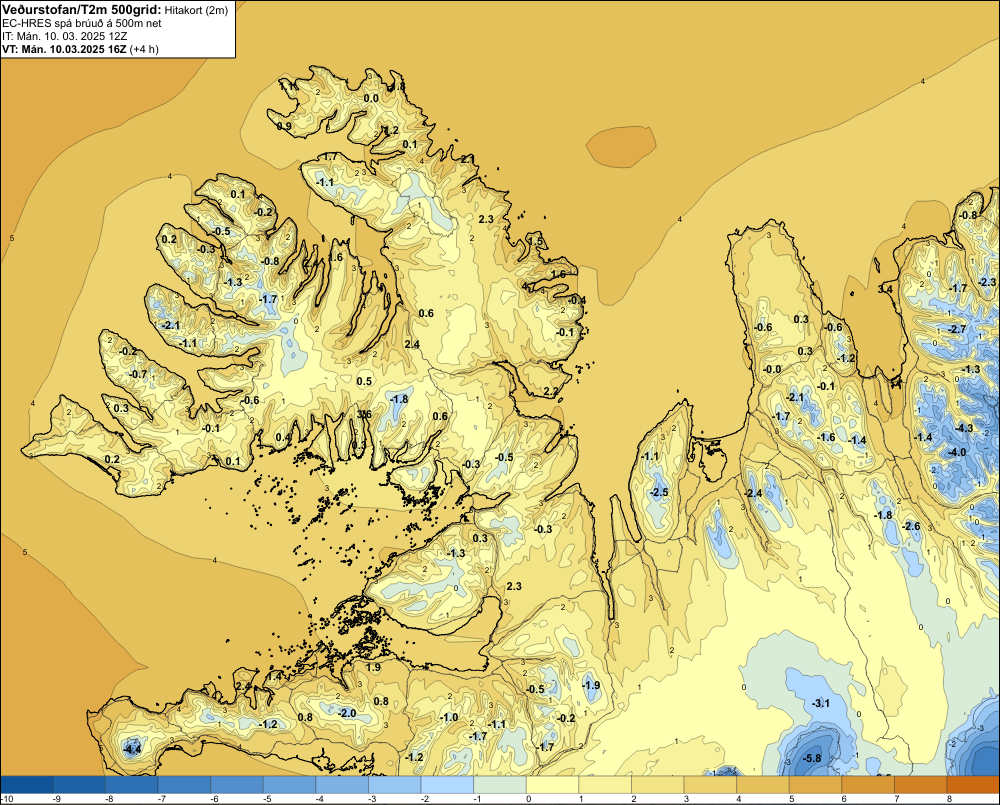1000x805 pixels.
Task: Select the legend swatch between -2 and -1
Action: 447,785
